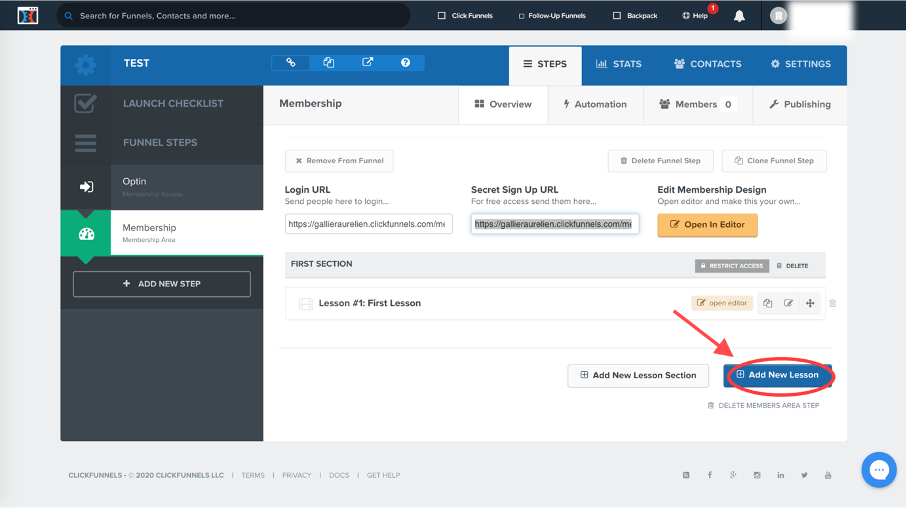Select the Membership funnel step
The height and width of the screenshot is (508, 906).
tap(162, 233)
